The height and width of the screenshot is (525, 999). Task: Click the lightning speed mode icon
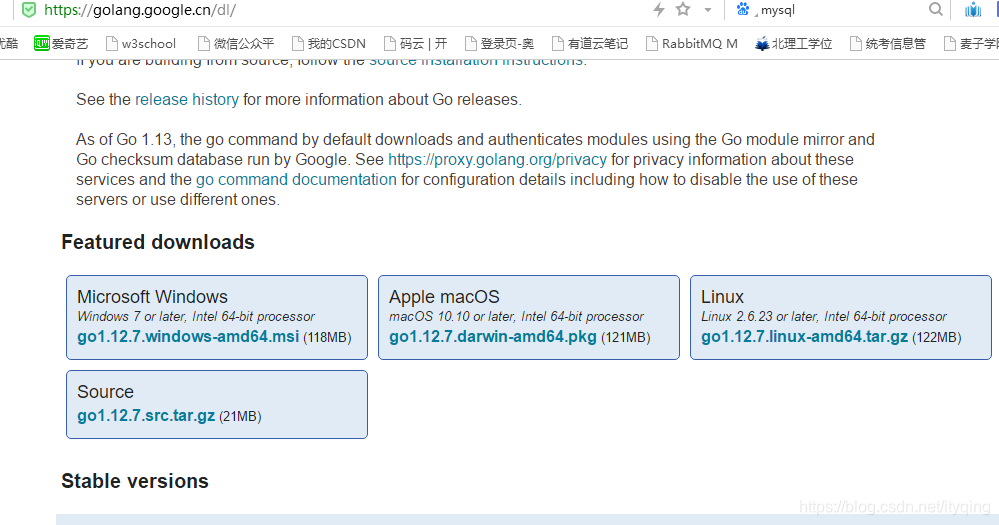tap(659, 10)
